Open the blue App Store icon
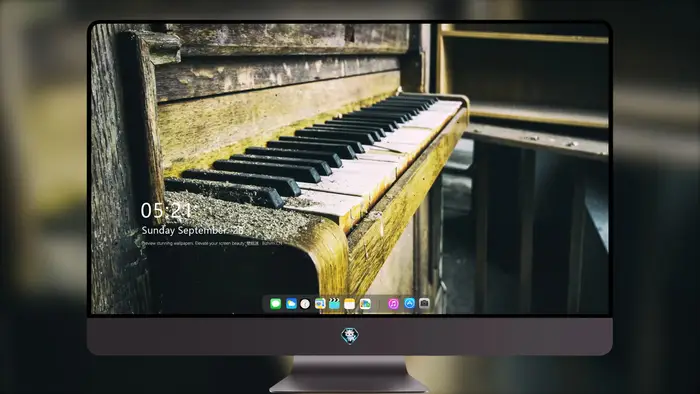The height and width of the screenshot is (394, 700). pyautogui.click(x=409, y=303)
